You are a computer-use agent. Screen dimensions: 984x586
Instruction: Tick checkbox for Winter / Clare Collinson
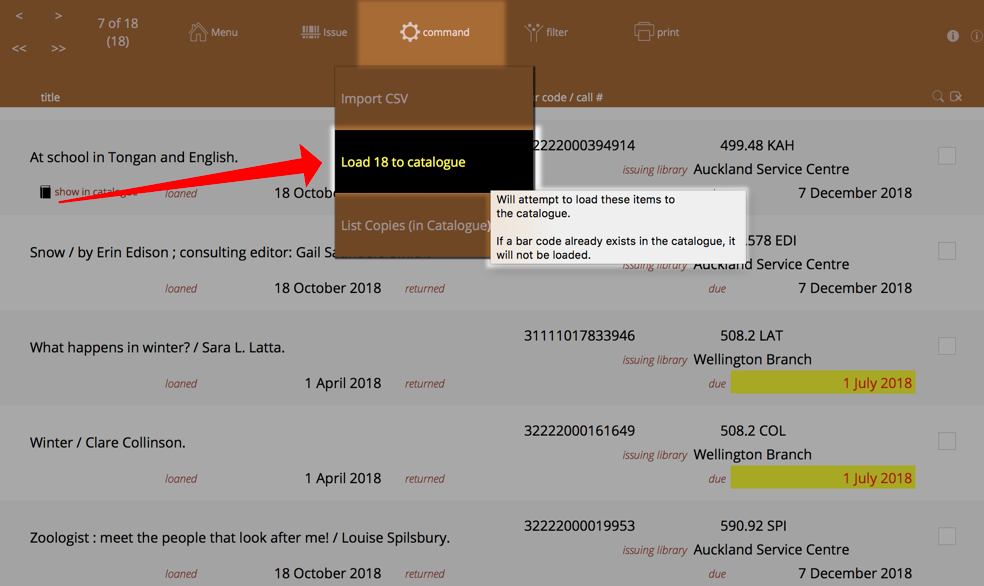[947, 441]
